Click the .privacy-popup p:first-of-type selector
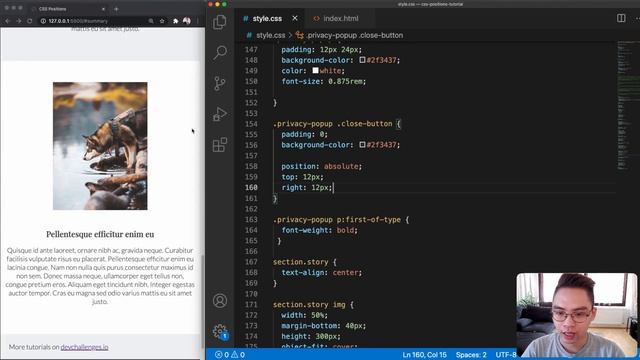This screenshot has height=360, width=640. 337,220
